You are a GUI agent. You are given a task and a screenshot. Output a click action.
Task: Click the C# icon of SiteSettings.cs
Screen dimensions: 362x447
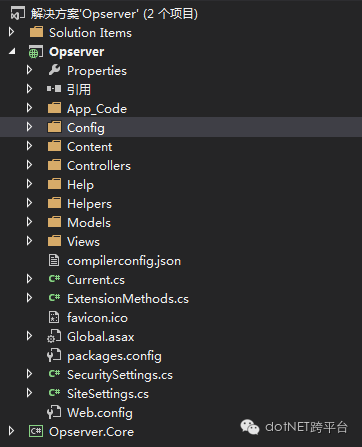[x=54, y=393]
